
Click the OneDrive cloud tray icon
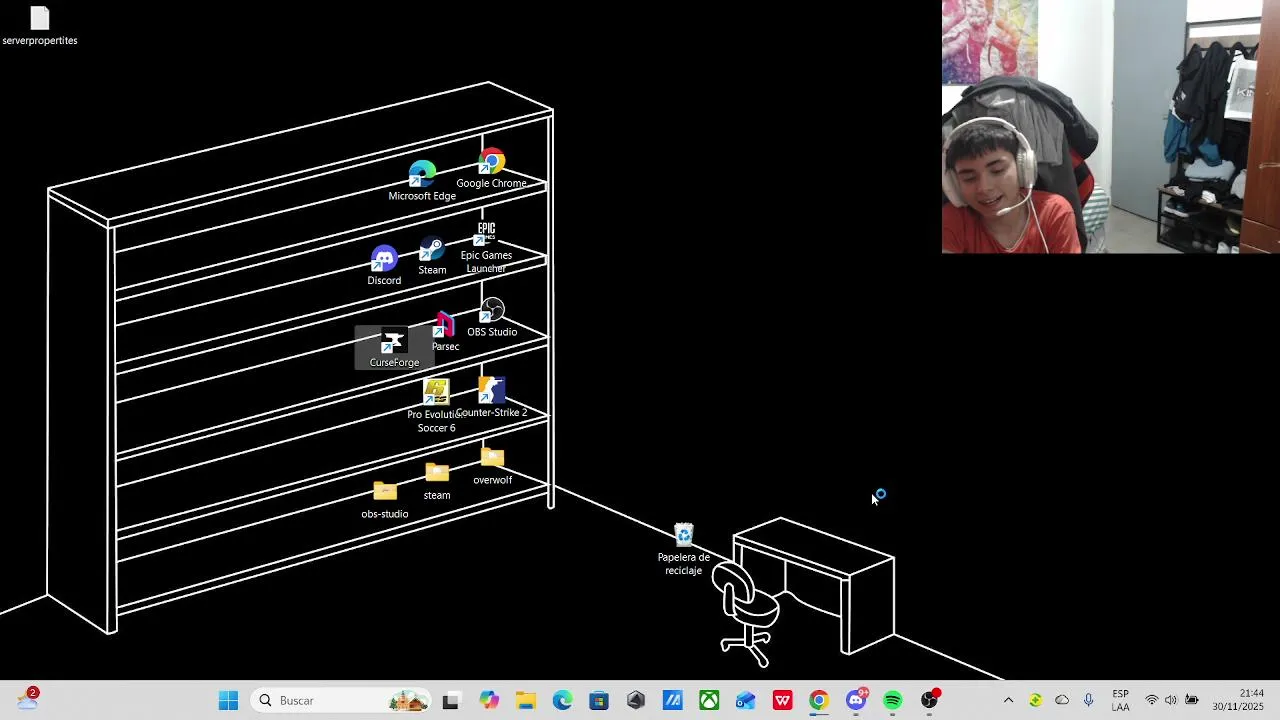point(1062,701)
